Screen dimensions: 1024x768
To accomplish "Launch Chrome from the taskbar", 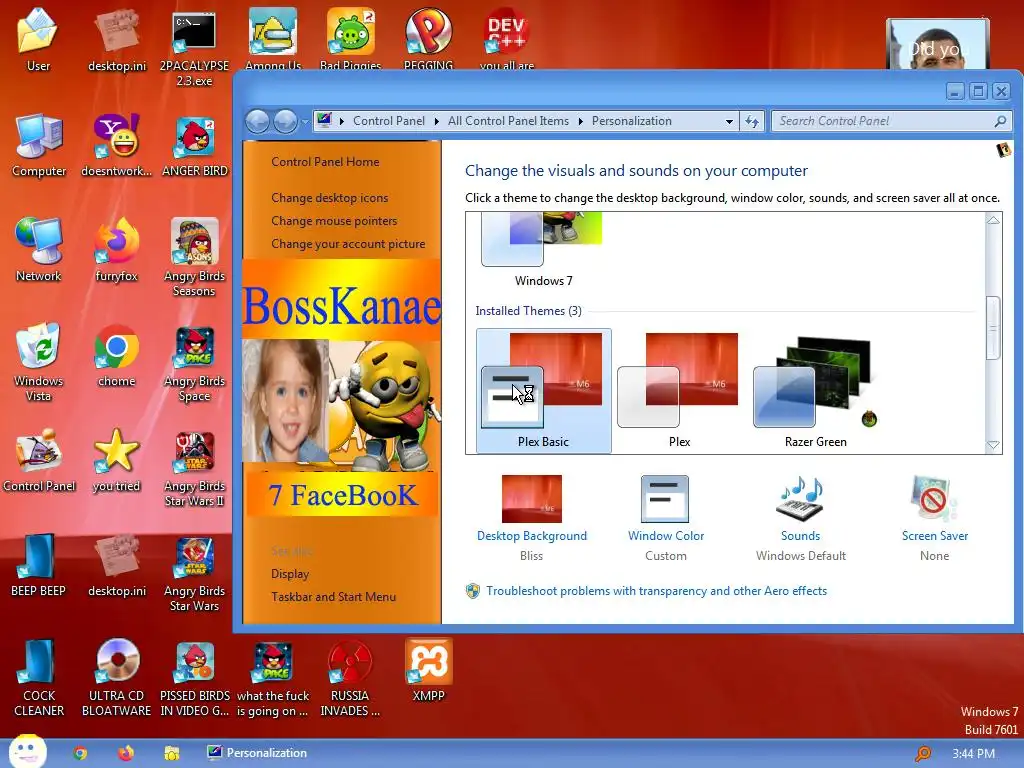I will click(x=80, y=753).
